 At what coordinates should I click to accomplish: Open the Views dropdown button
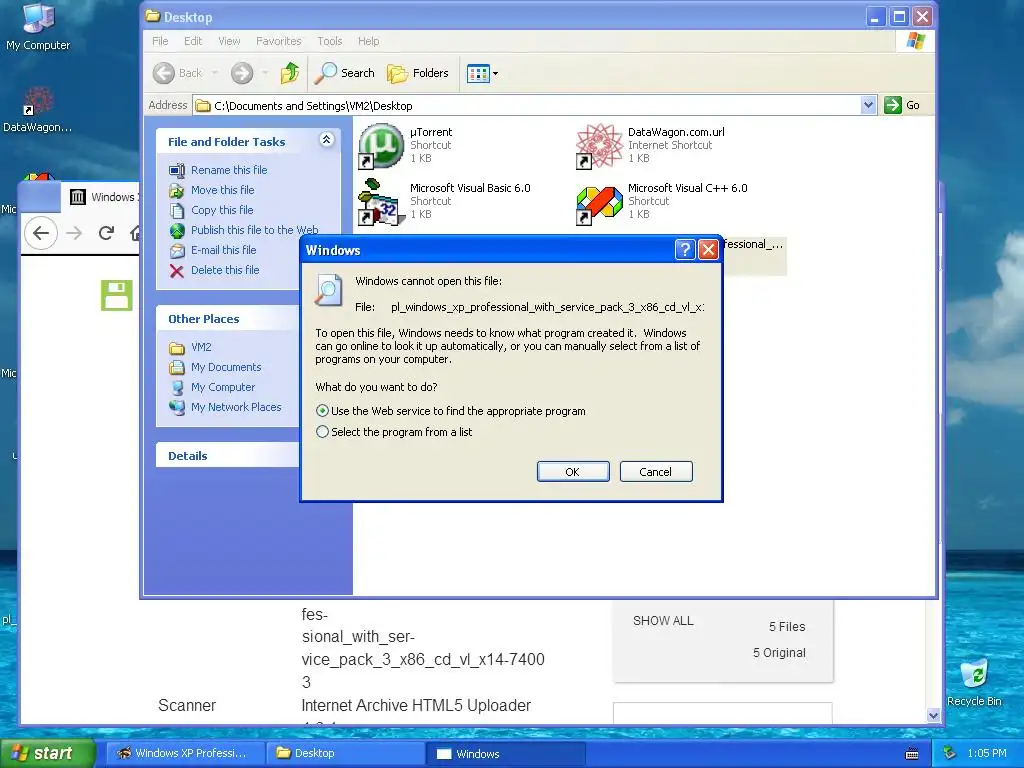coord(483,73)
